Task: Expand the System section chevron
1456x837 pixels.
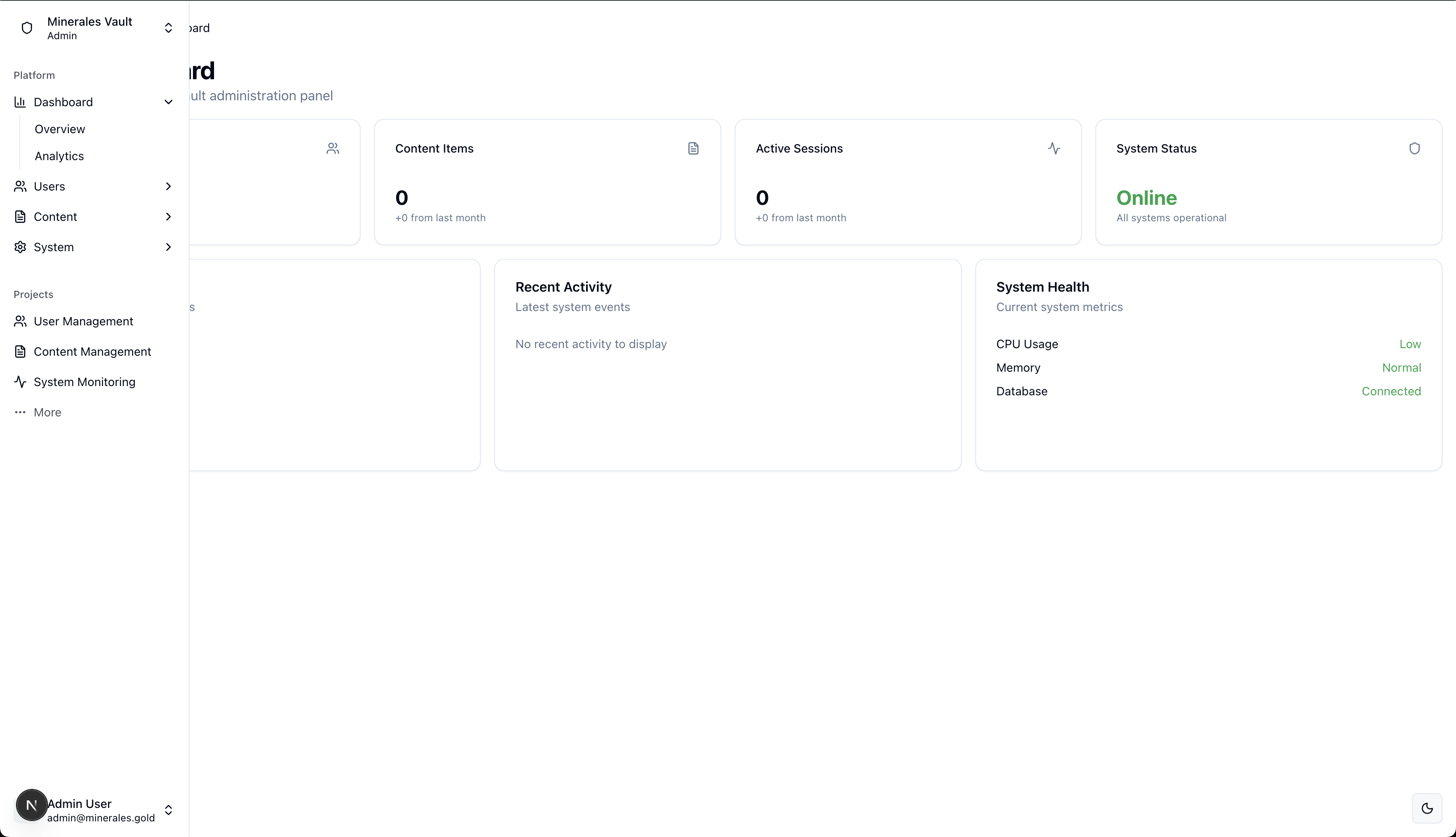Action: point(169,247)
